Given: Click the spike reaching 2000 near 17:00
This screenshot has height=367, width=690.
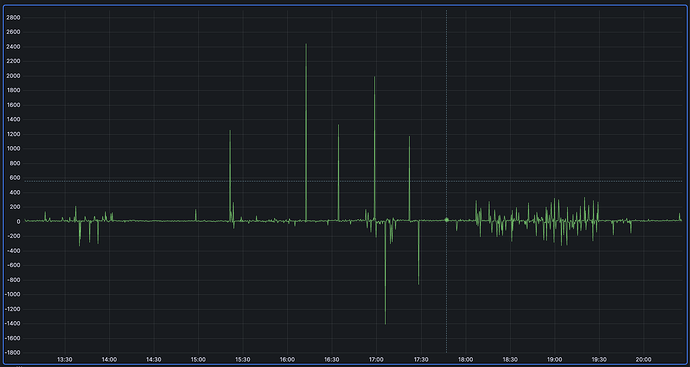Looking at the screenshot, I should click(x=374, y=148).
